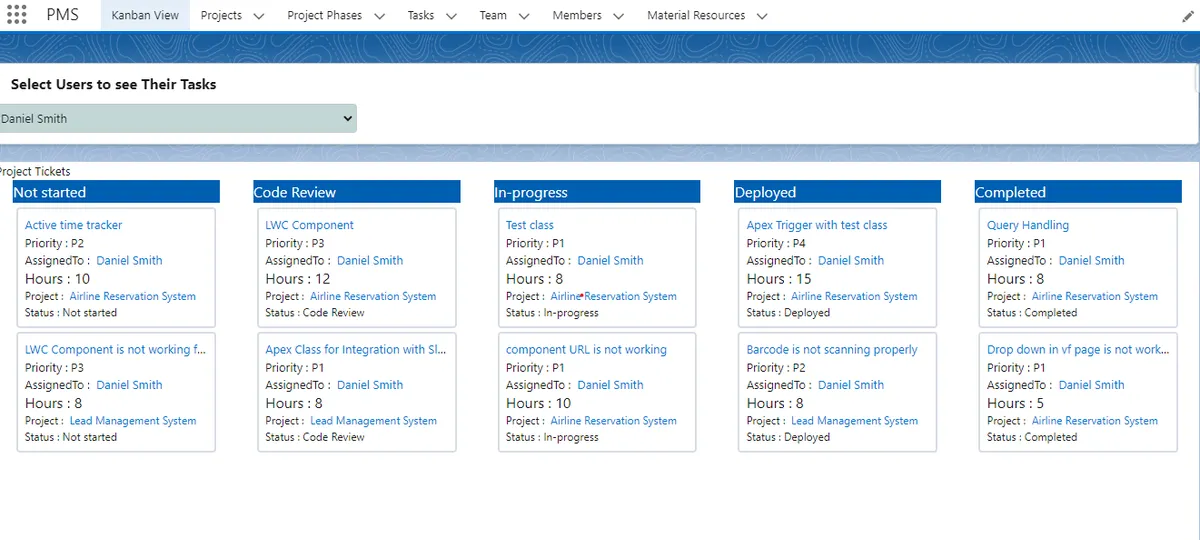Screen dimensions: 1200x540
Task: Expand the Project Phases chevron
Action: 380,16
